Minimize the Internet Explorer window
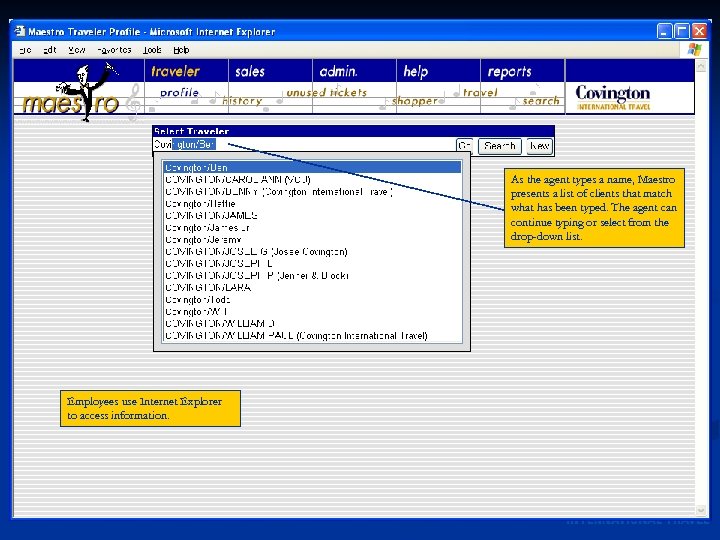Image resolution: width=720 pixels, height=540 pixels. 664,31
